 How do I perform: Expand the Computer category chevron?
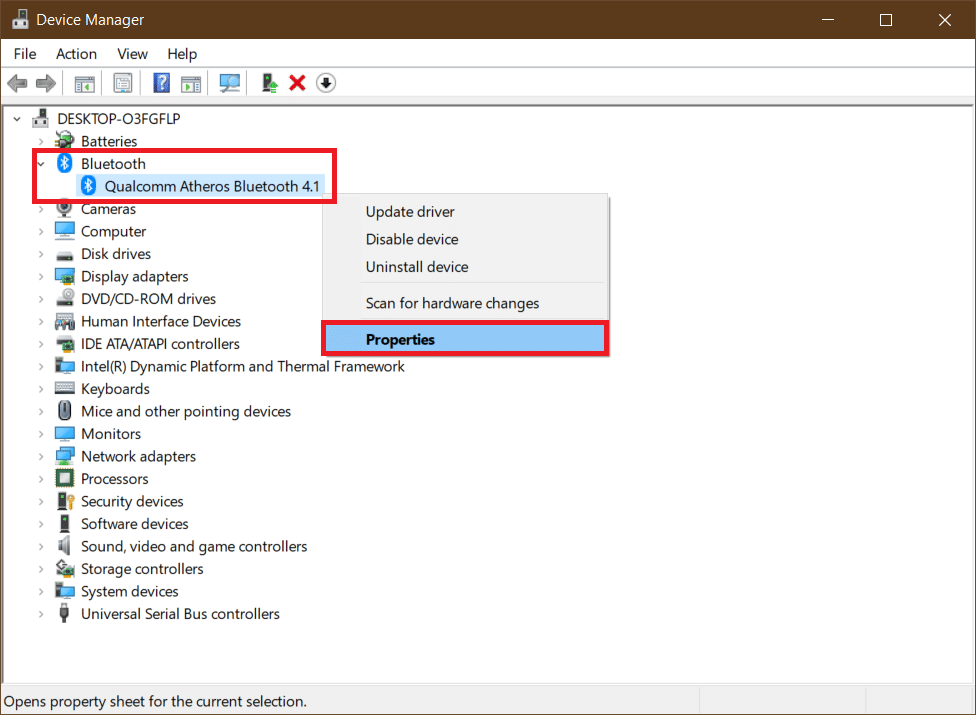point(41,231)
